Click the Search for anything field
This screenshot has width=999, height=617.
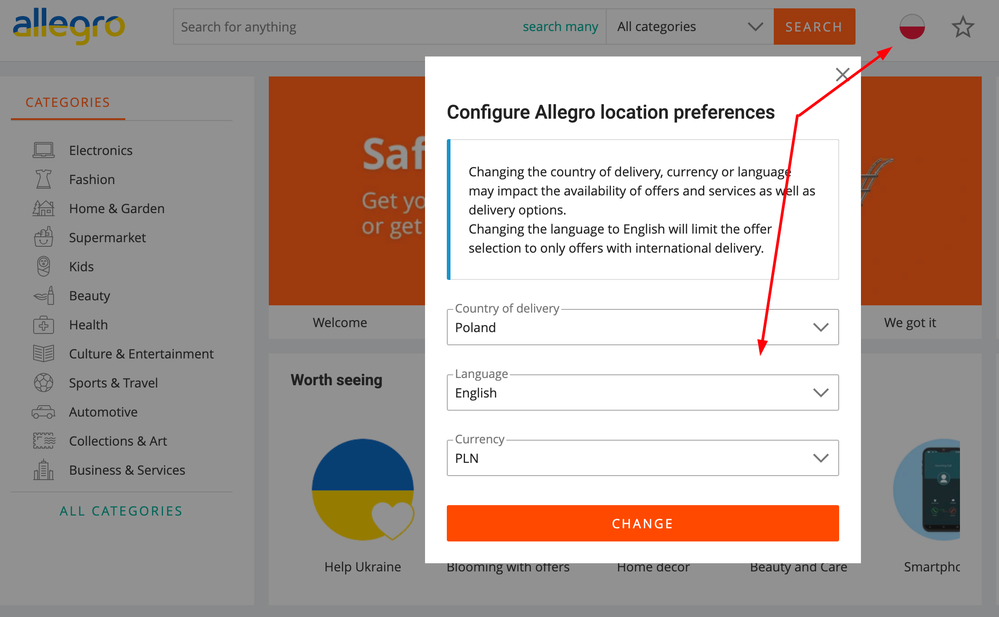[x=347, y=27]
